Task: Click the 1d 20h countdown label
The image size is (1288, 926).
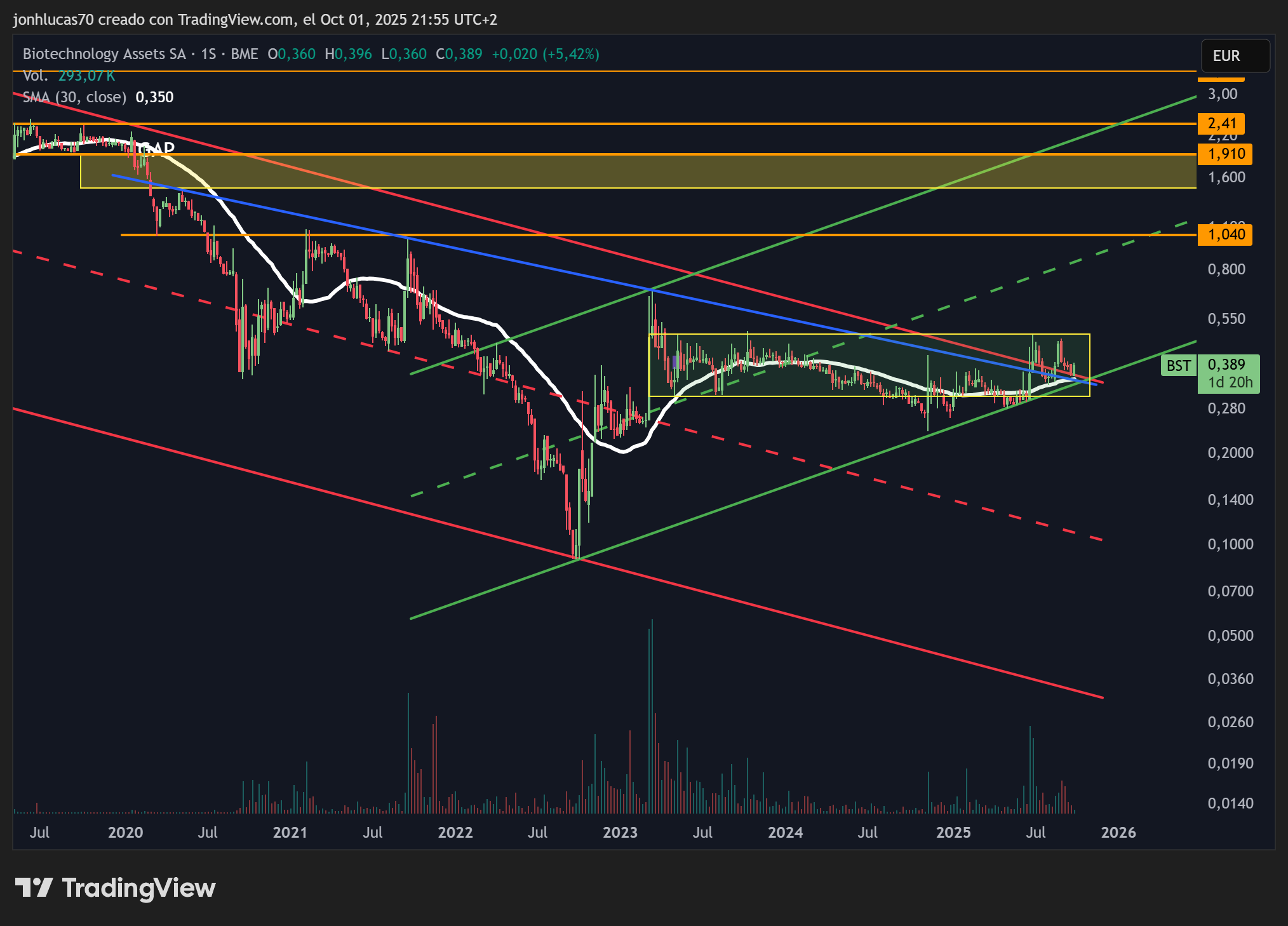Action: point(1230,382)
